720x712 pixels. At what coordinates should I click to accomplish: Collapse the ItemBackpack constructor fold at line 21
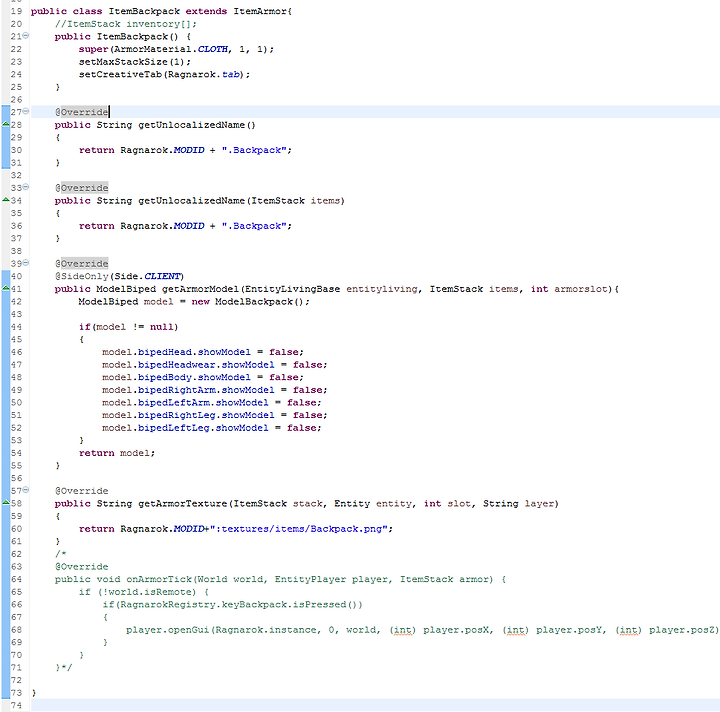tap(26, 35)
